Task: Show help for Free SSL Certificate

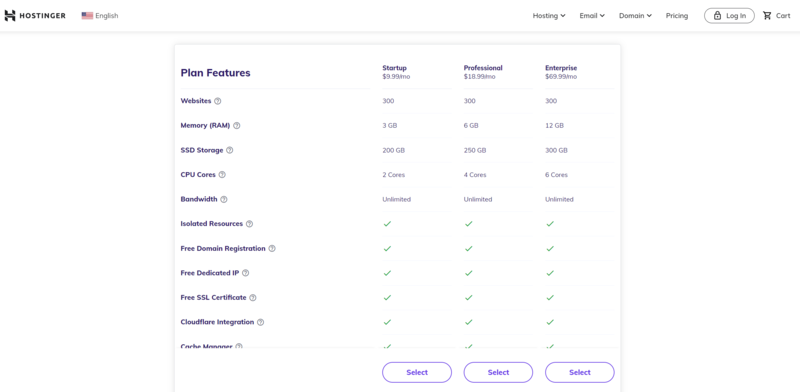Action: pos(253,298)
